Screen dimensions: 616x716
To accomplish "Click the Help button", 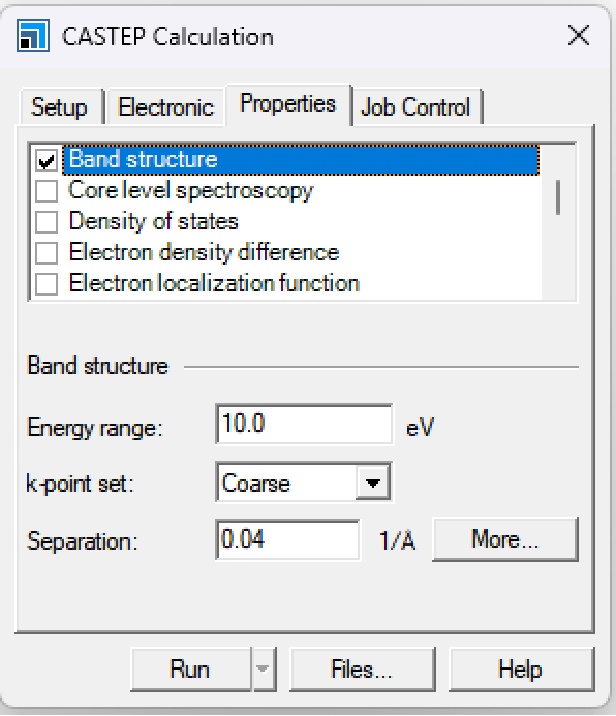I will point(520,670).
